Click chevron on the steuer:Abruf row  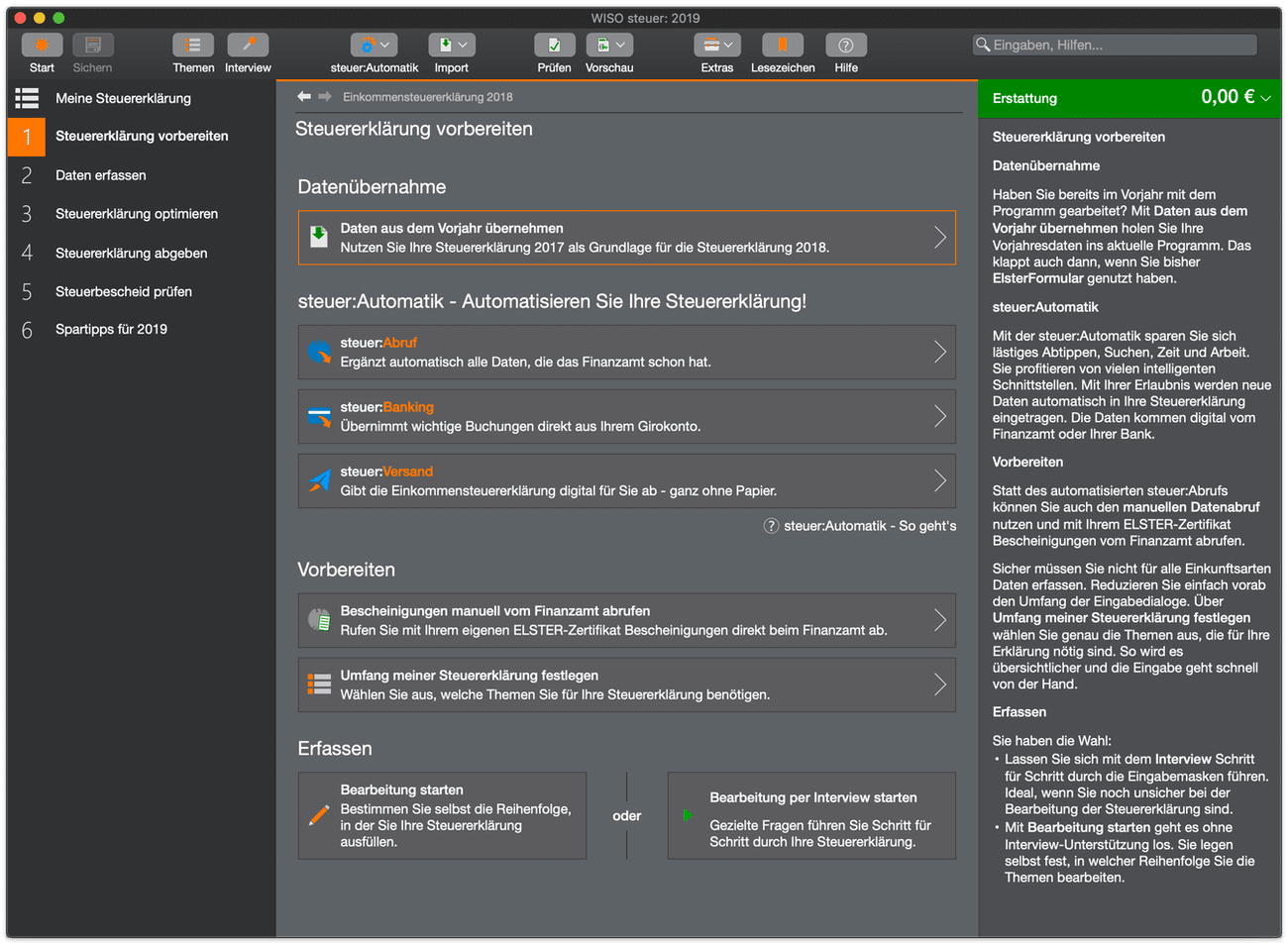939,352
